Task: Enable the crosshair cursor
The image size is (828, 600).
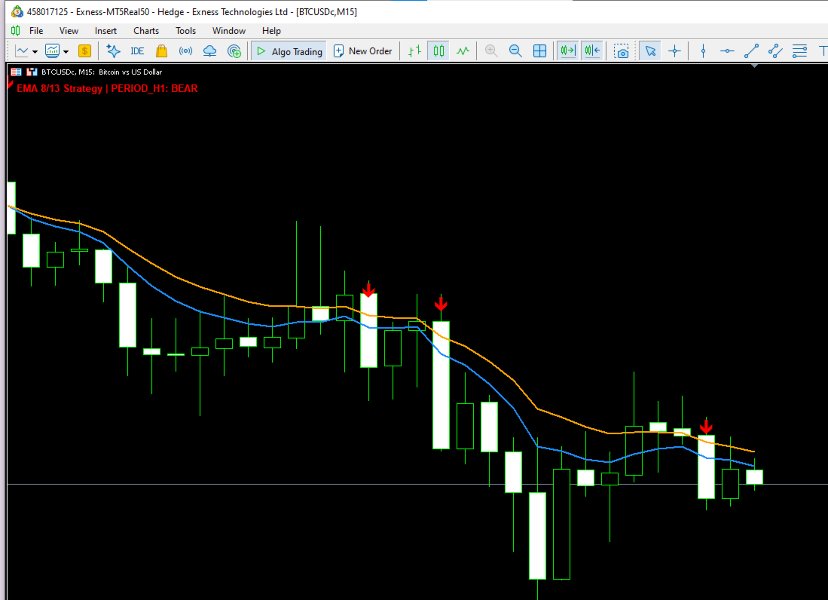Action: click(674, 51)
